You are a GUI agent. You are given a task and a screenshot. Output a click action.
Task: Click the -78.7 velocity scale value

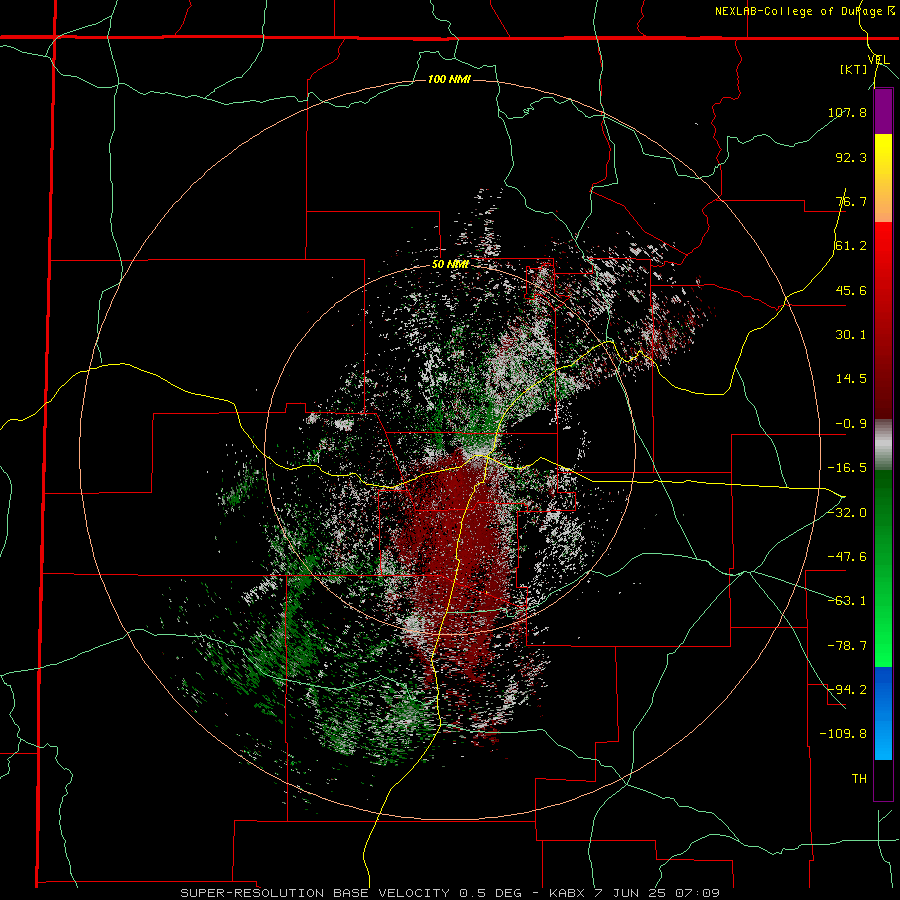coord(847,646)
